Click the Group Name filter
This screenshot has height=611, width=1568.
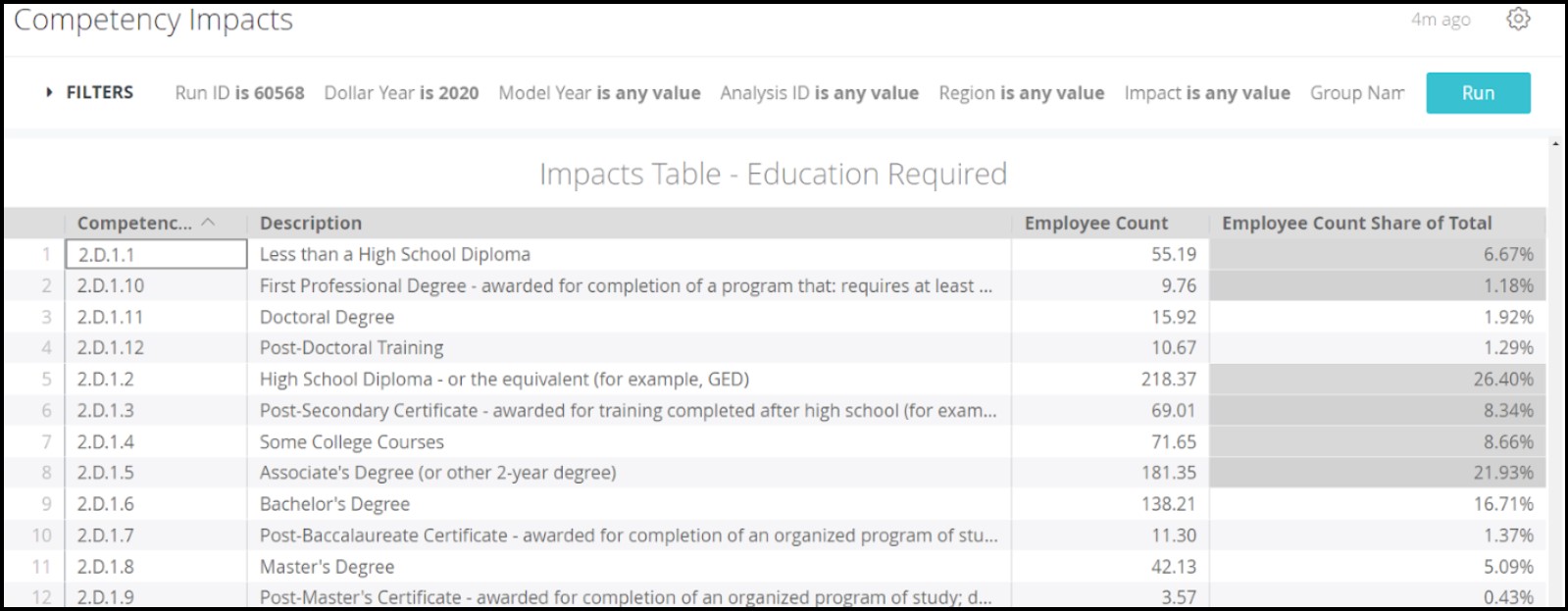pos(1356,93)
